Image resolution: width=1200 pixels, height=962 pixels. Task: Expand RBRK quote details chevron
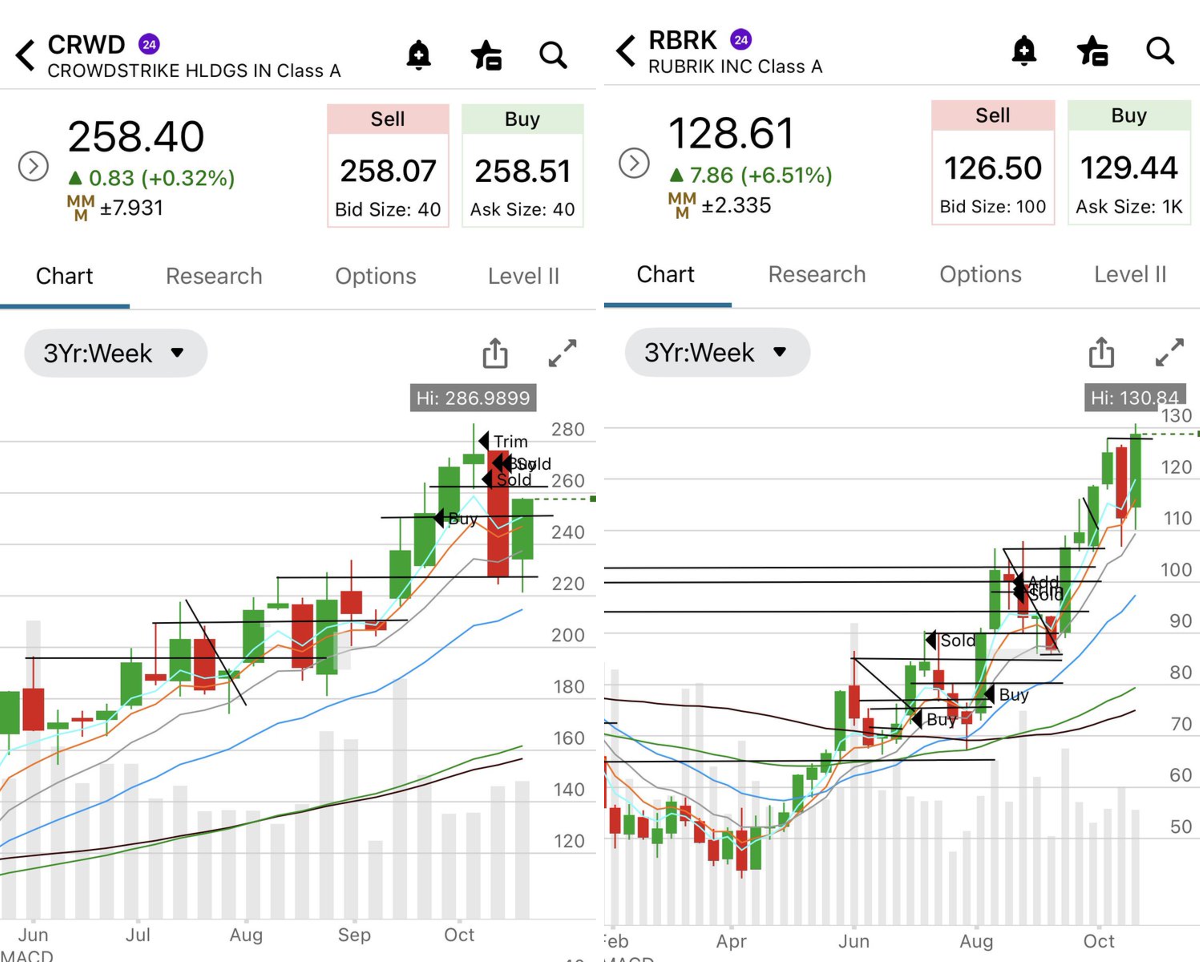tap(634, 162)
